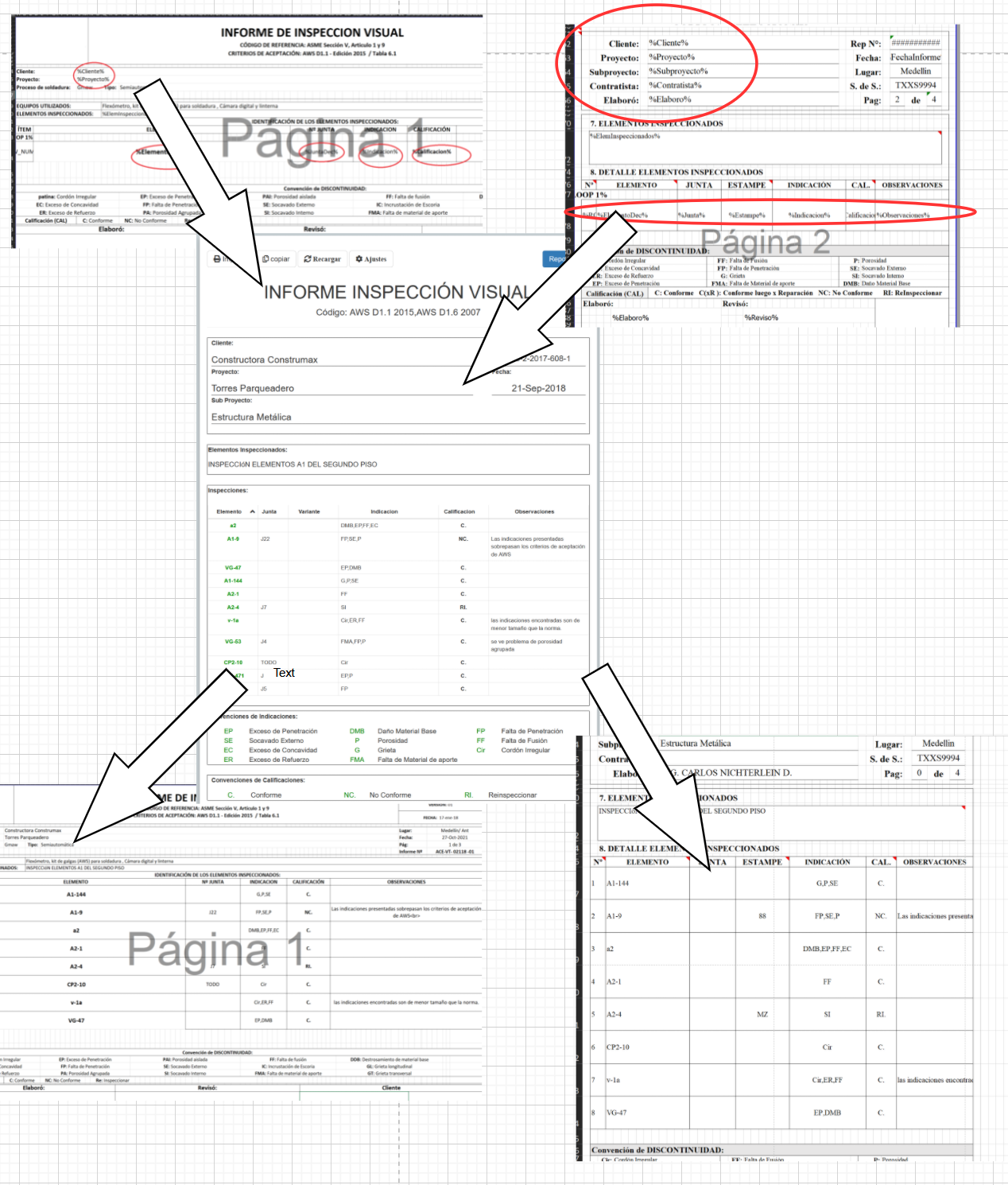Click the printer icon in report toolbar
The image size is (1008, 1185).
pyautogui.click(x=217, y=259)
